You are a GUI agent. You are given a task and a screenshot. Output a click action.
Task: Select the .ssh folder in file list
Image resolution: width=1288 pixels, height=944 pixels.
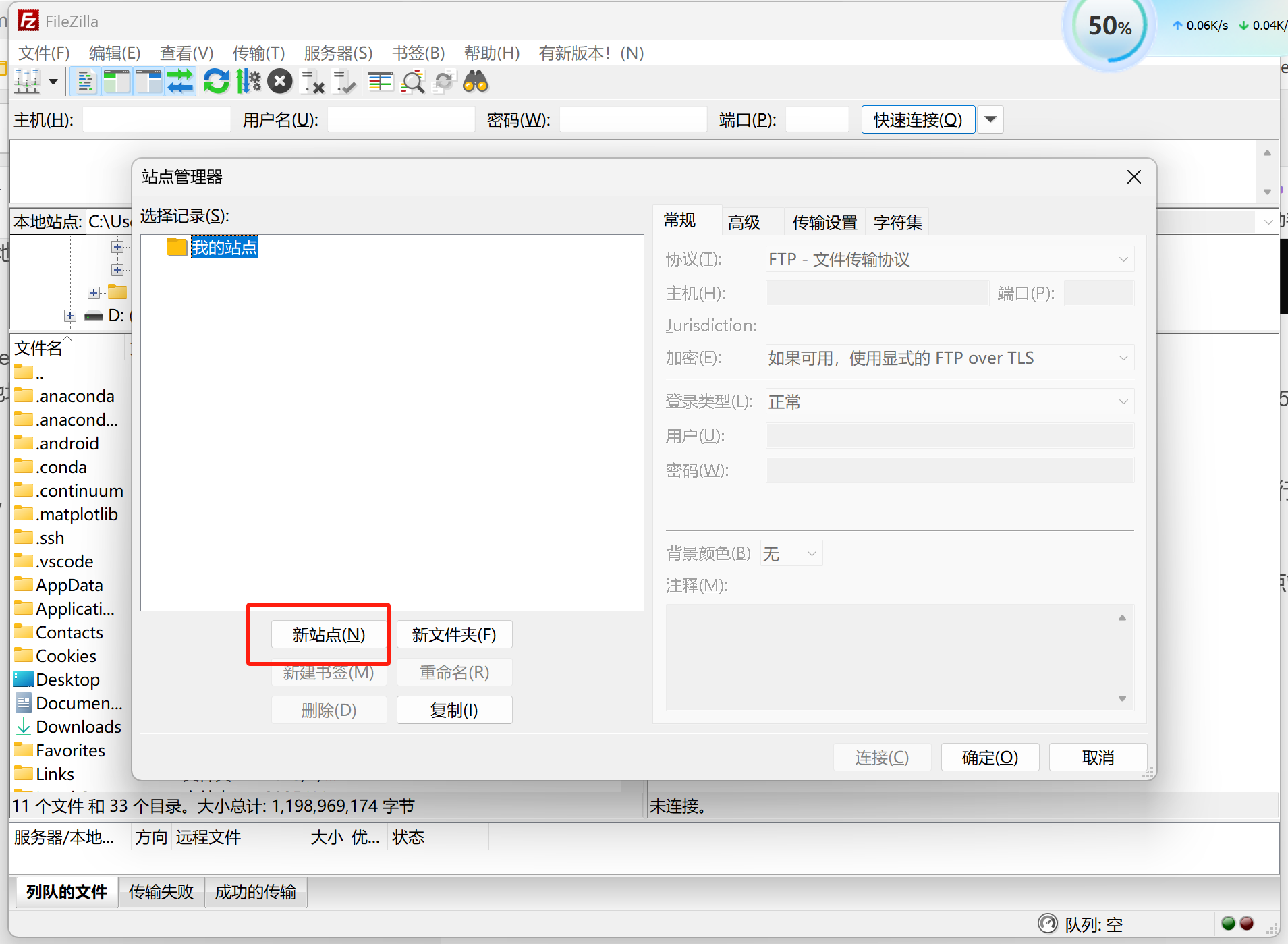point(51,538)
